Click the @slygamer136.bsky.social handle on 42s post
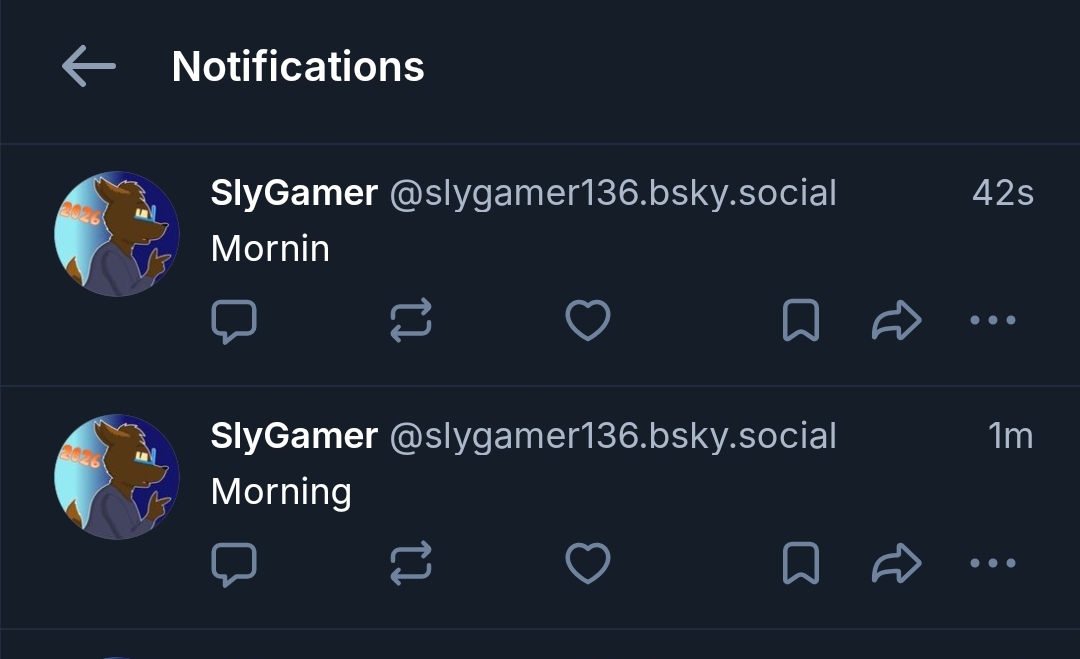The width and height of the screenshot is (1080, 659). coord(612,193)
